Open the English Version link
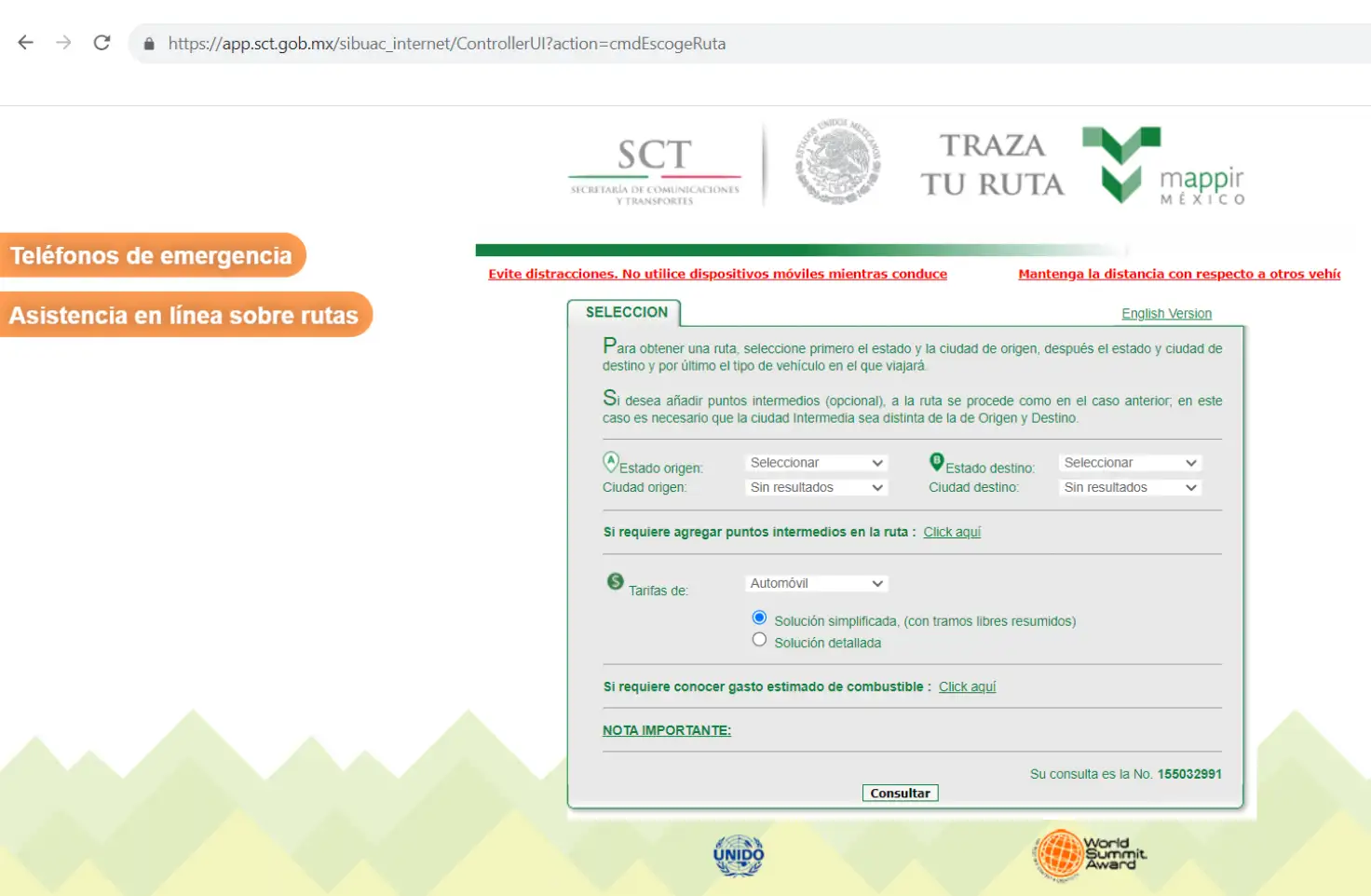This screenshot has height=896, width=1371. [x=1166, y=313]
